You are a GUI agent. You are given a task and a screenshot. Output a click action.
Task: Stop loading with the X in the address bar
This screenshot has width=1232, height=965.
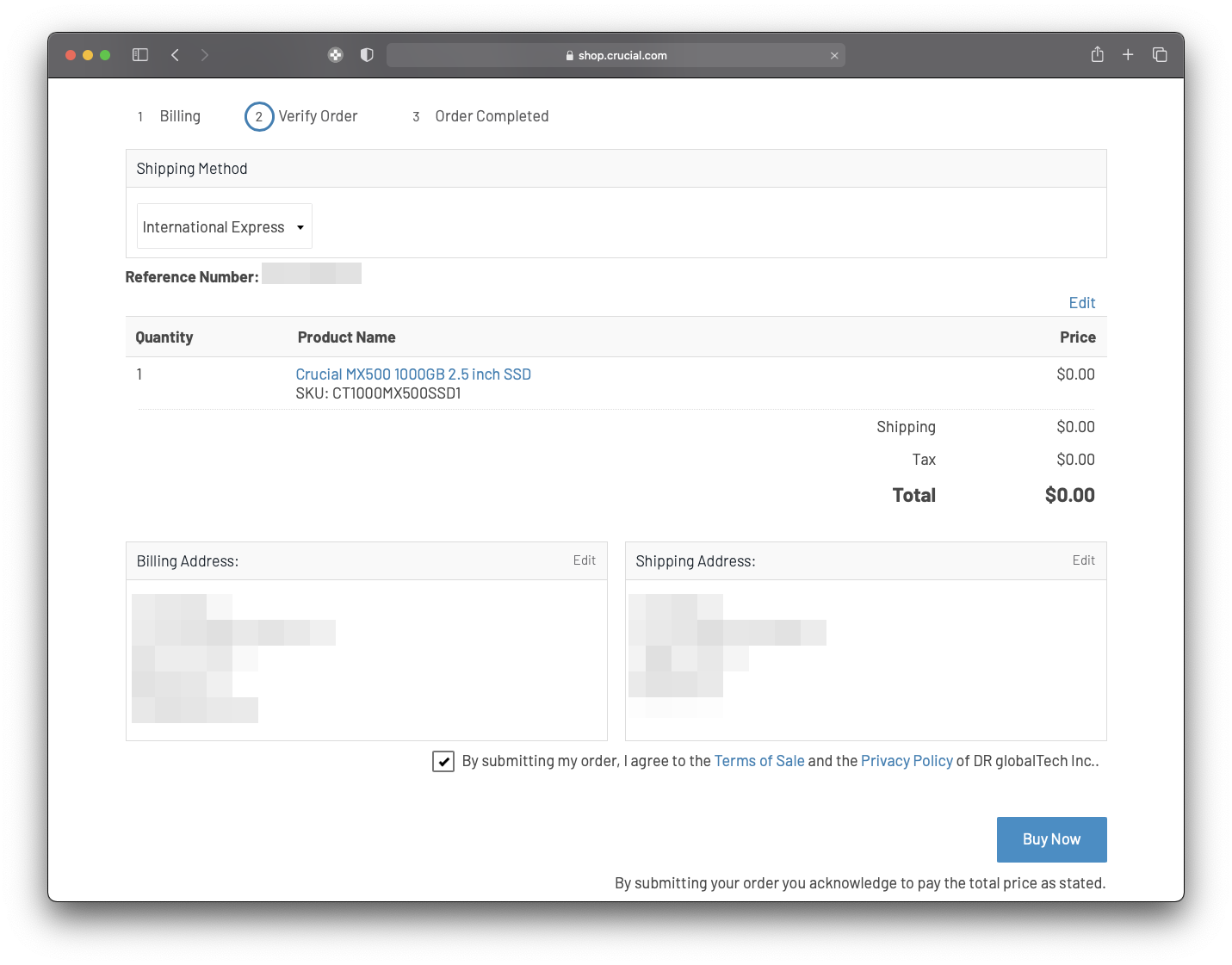point(834,55)
